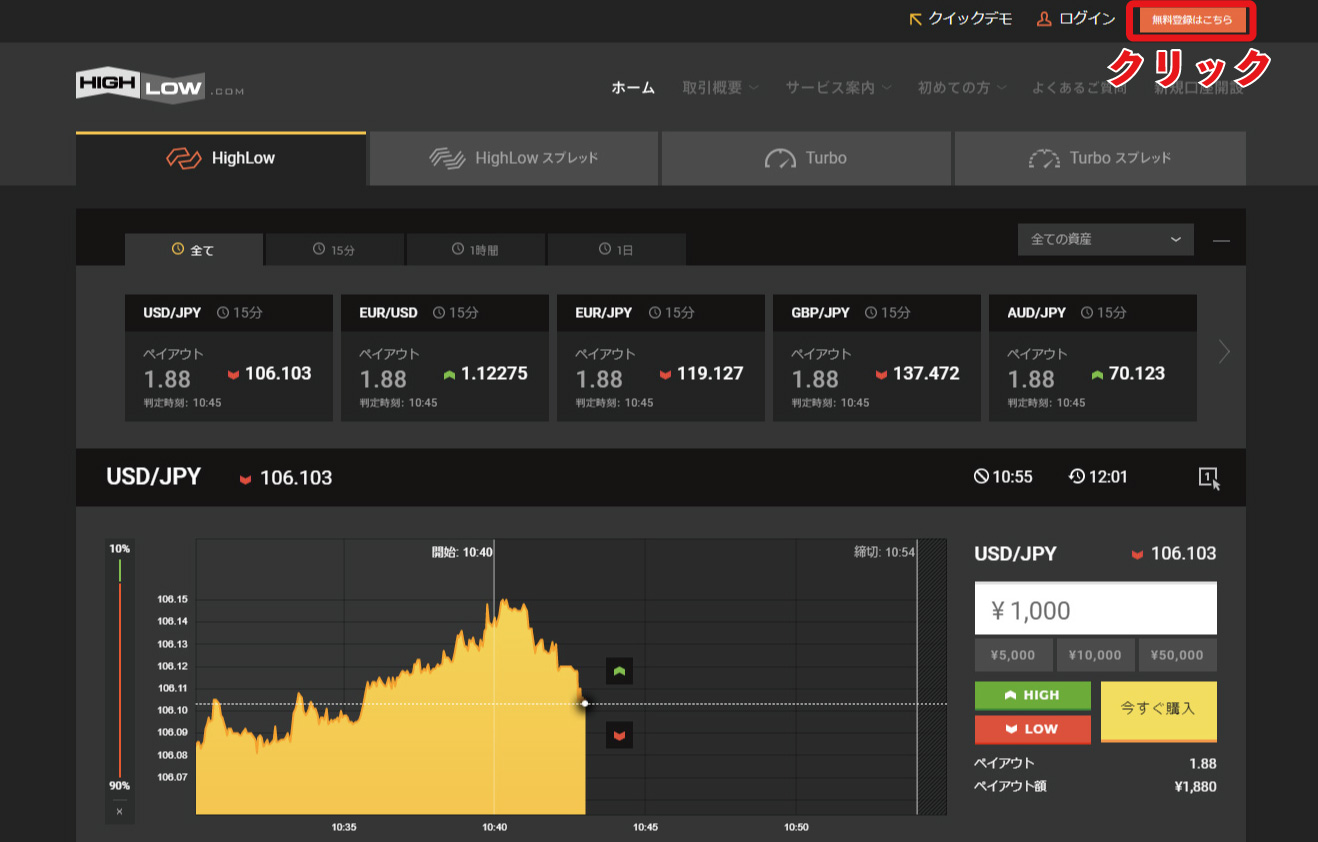Click the trader sentiment gauge bar

119,668
